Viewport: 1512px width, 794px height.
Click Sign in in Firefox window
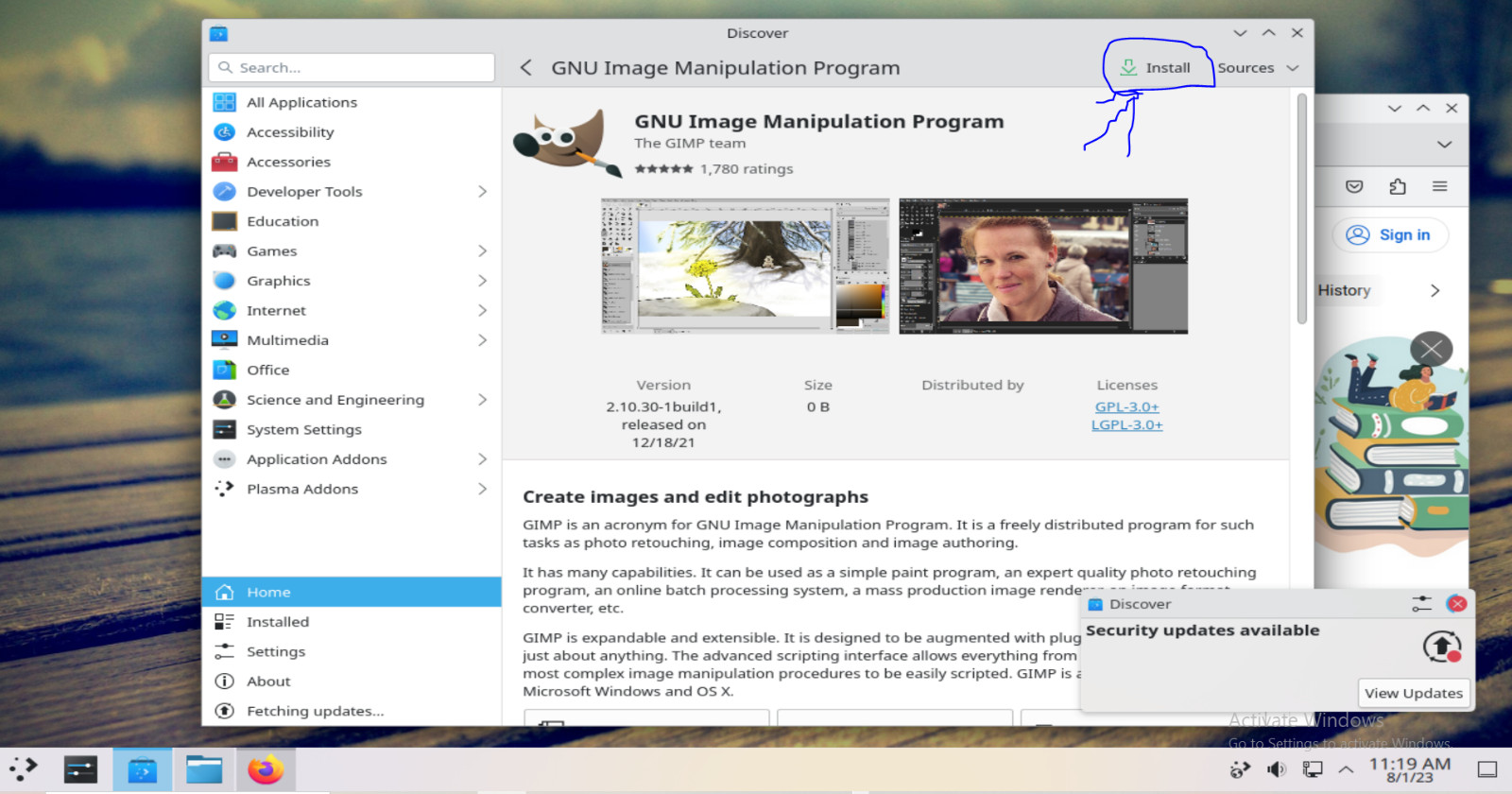coord(1390,235)
